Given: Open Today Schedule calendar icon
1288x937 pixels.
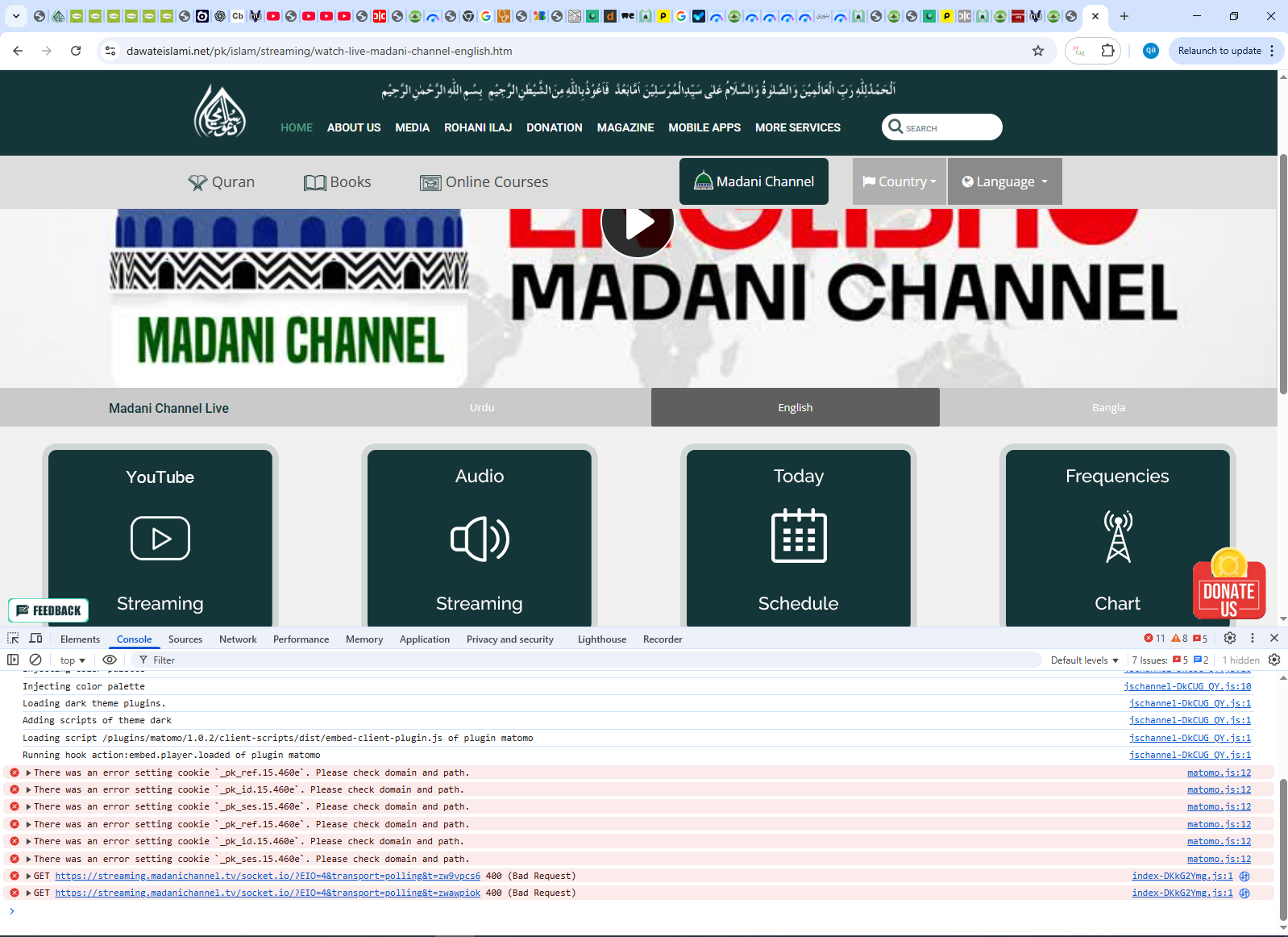Looking at the screenshot, I should 798,536.
